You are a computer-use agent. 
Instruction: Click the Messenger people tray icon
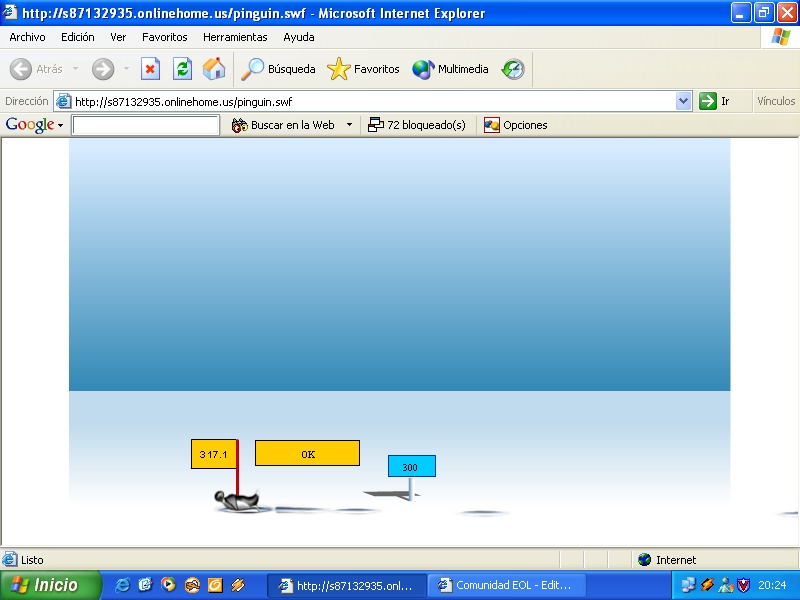725,585
